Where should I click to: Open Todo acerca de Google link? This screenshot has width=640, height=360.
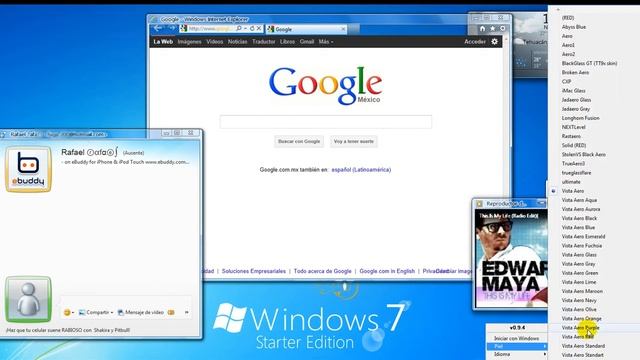click(322, 271)
